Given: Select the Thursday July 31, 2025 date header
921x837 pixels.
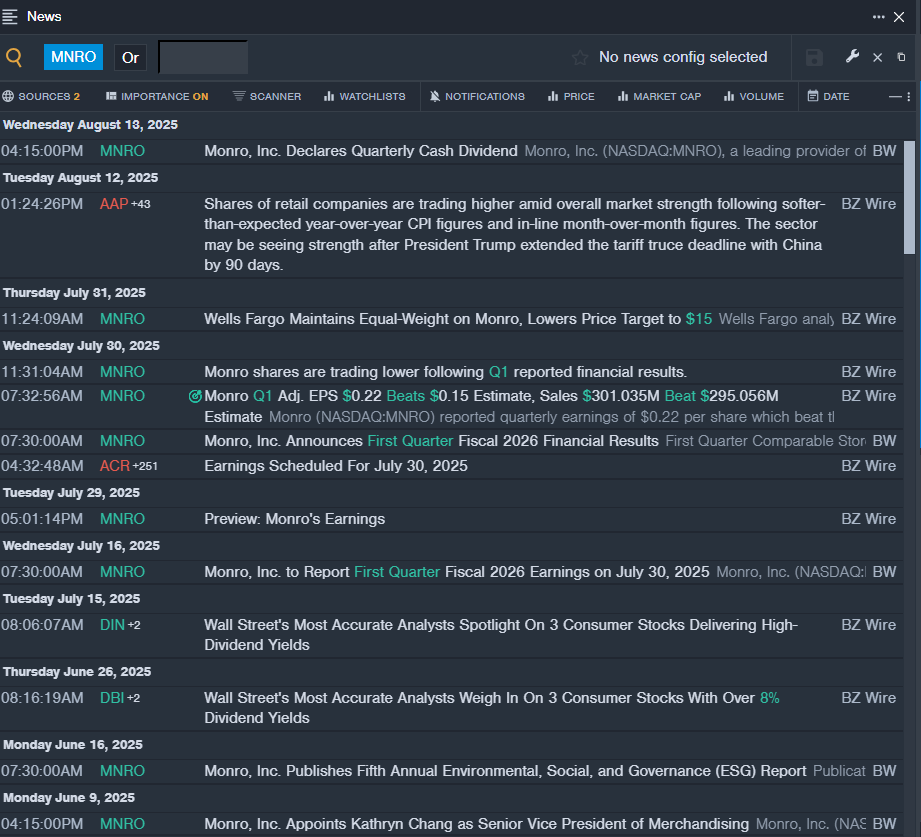Looking at the screenshot, I should tap(75, 293).
